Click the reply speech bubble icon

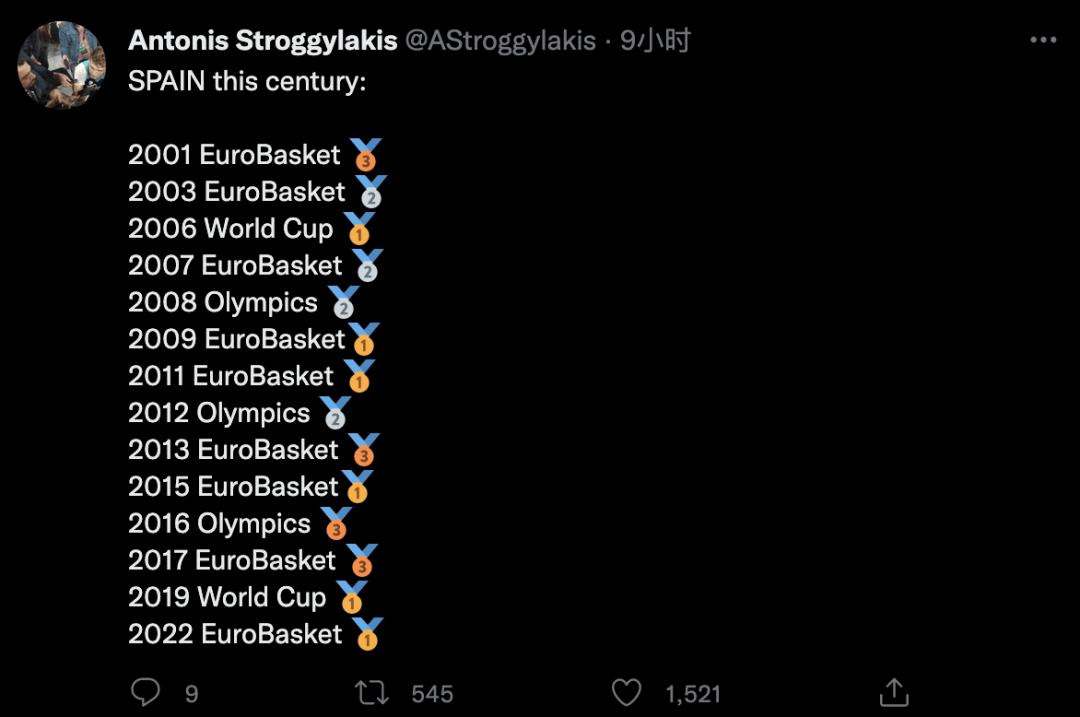click(x=146, y=691)
